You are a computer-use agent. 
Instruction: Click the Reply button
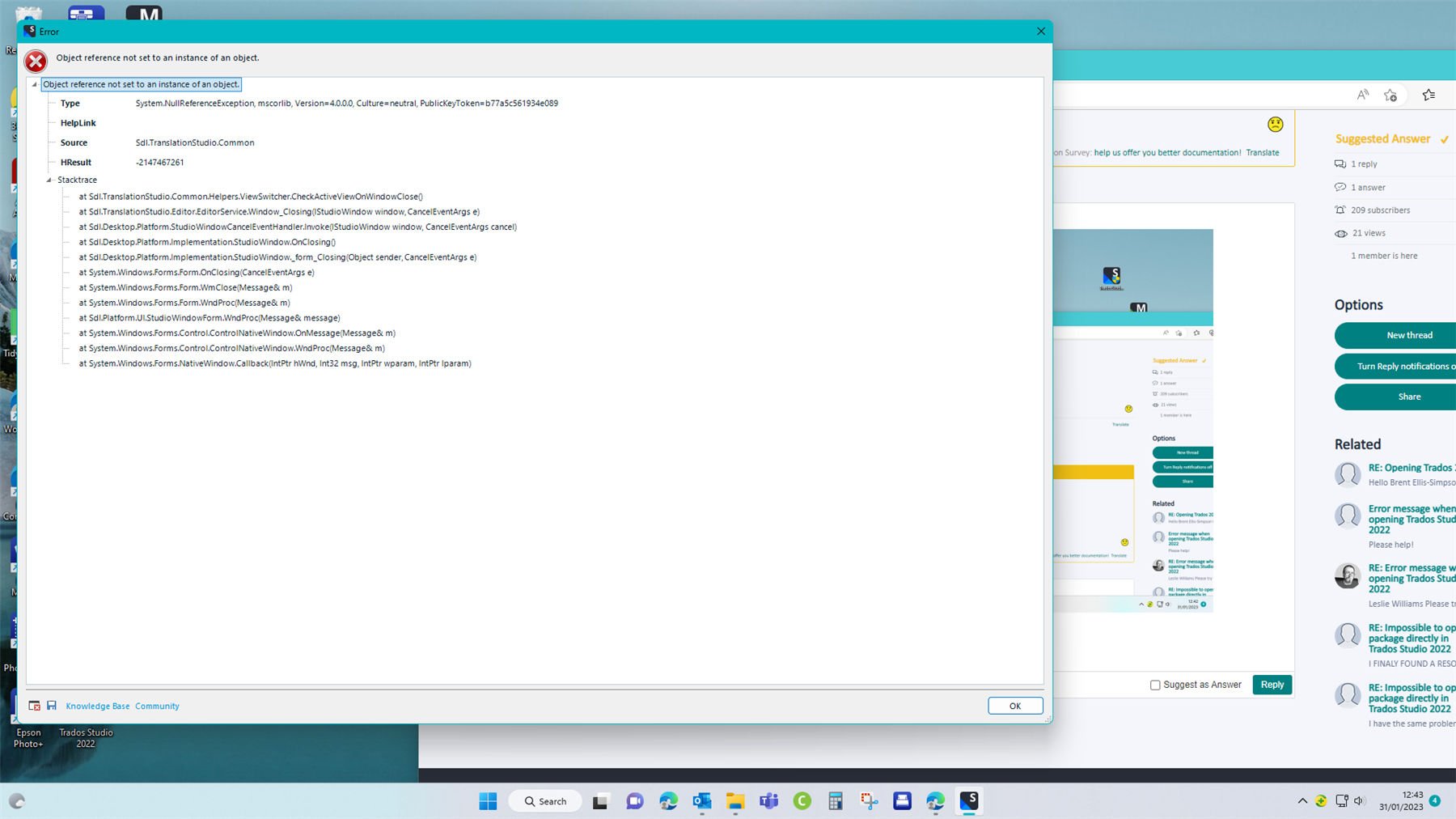click(x=1272, y=685)
